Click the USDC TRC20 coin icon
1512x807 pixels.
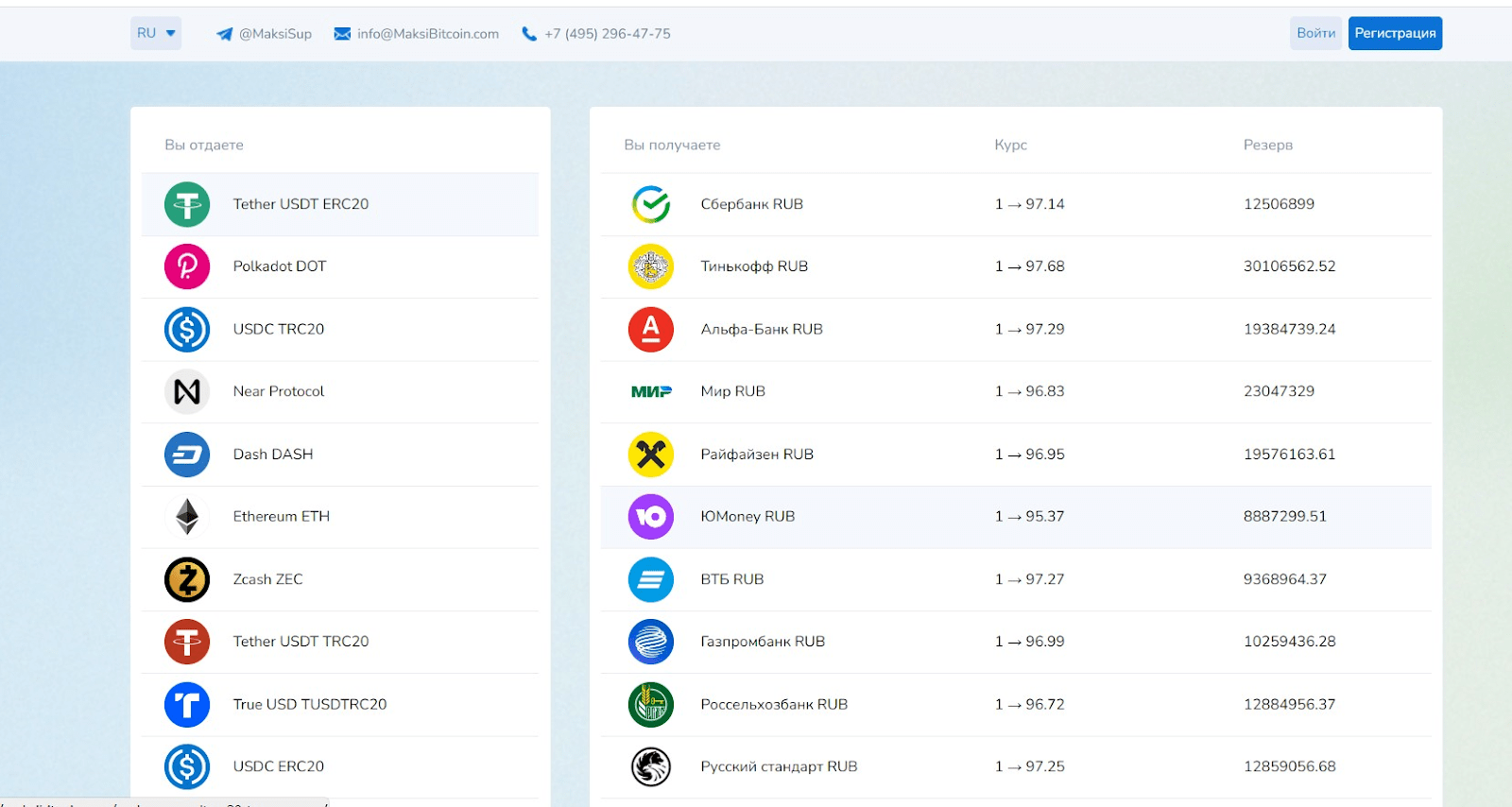tap(187, 329)
